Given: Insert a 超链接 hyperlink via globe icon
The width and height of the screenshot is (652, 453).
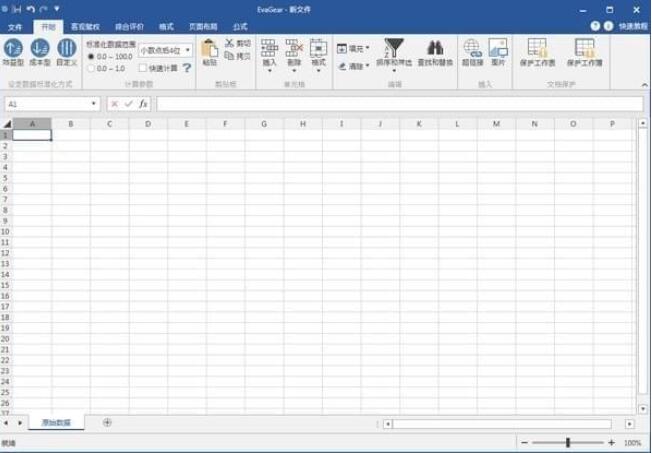Looking at the screenshot, I should pos(472,48).
